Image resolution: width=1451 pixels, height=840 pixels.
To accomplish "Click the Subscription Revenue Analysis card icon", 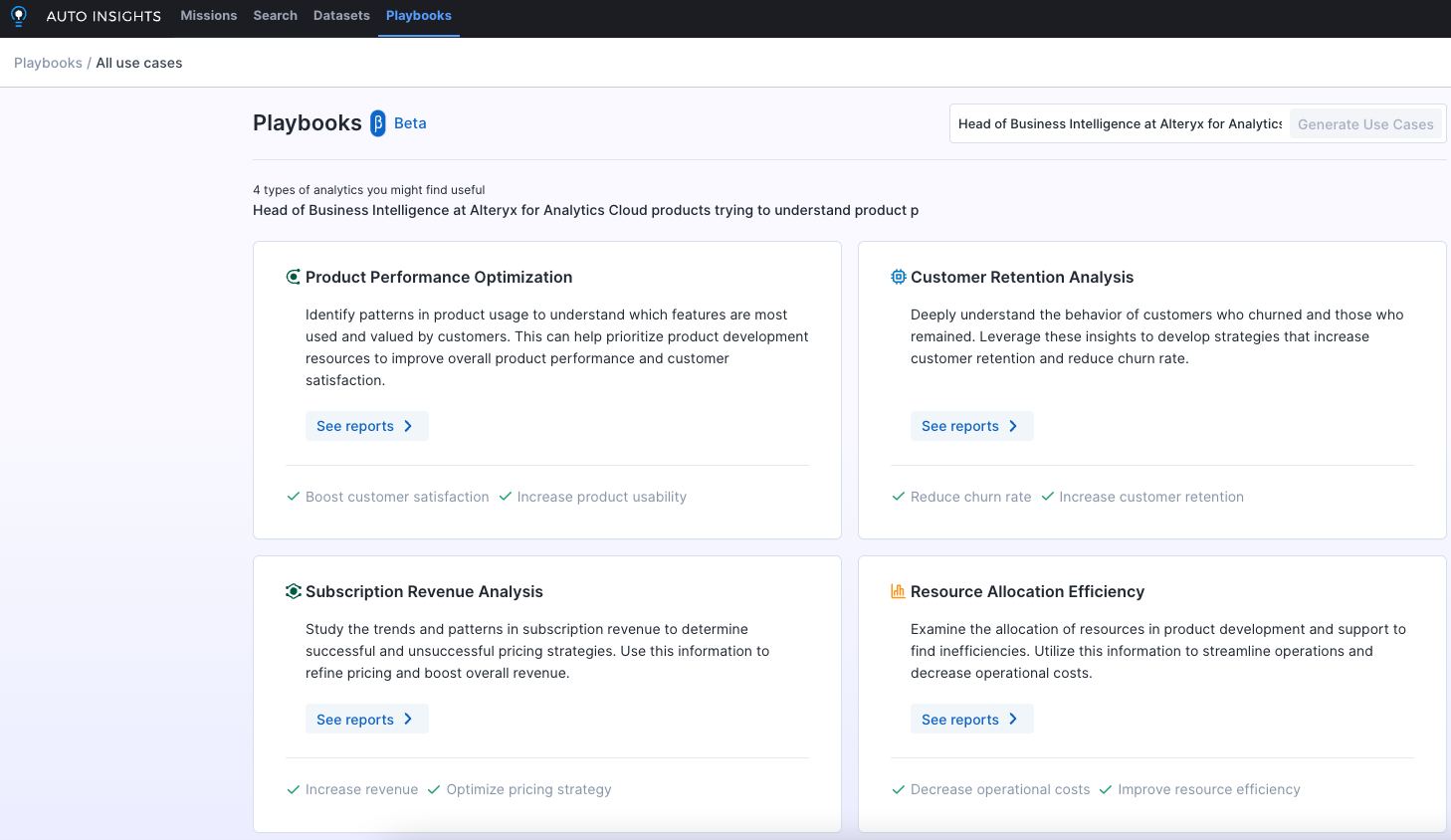I will pyautogui.click(x=293, y=591).
